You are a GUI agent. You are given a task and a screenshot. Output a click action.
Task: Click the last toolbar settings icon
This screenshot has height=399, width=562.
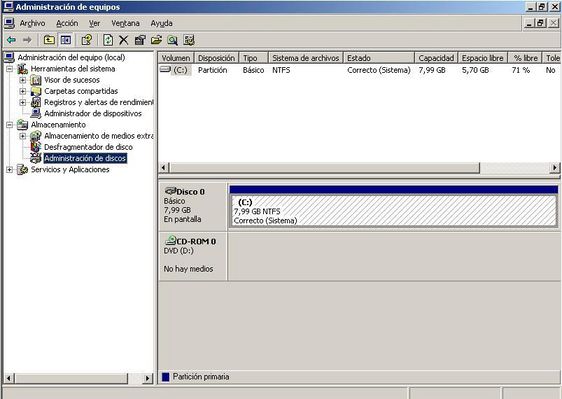point(189,40)
